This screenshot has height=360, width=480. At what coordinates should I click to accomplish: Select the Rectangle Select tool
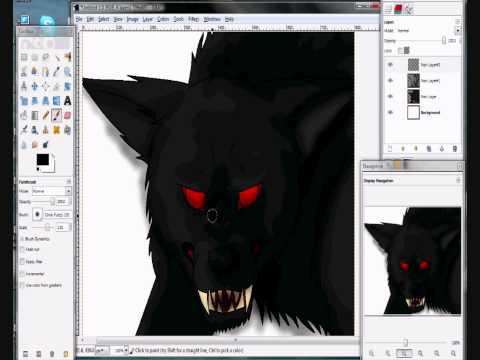pyautogui.click(x=24, y=57)
